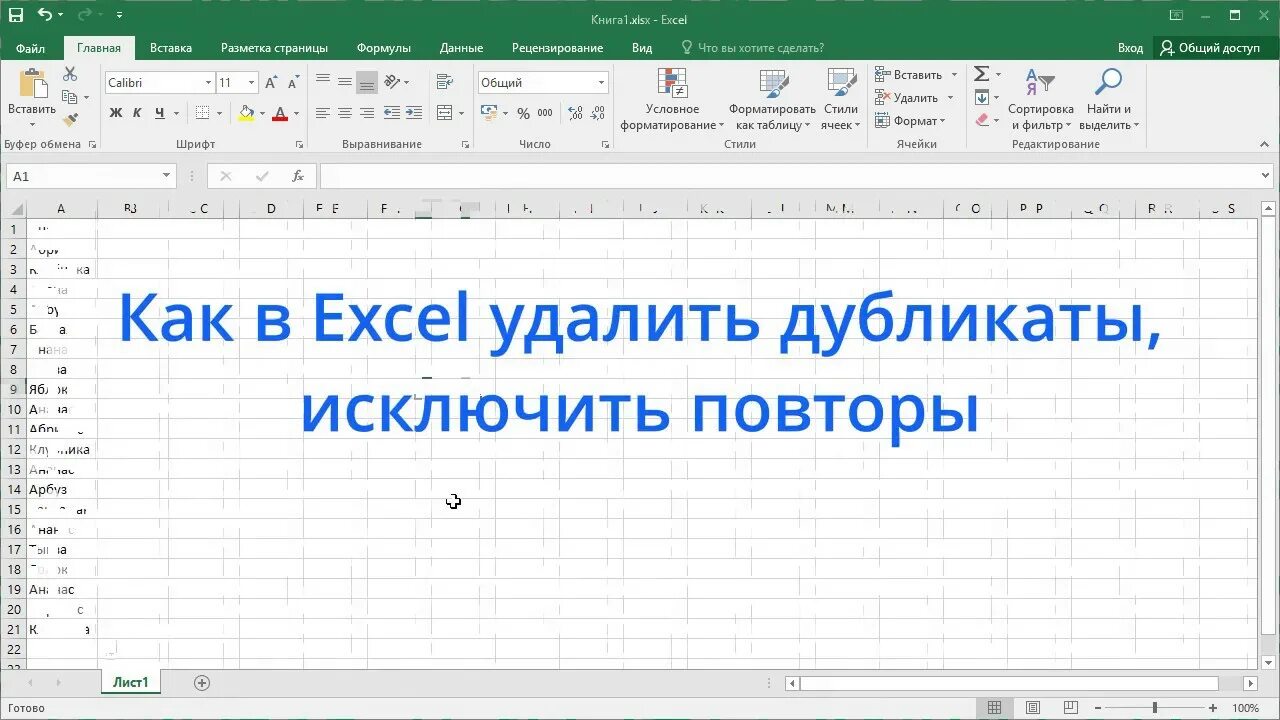Open Условное форматирование dropdown

click(672, 100)
